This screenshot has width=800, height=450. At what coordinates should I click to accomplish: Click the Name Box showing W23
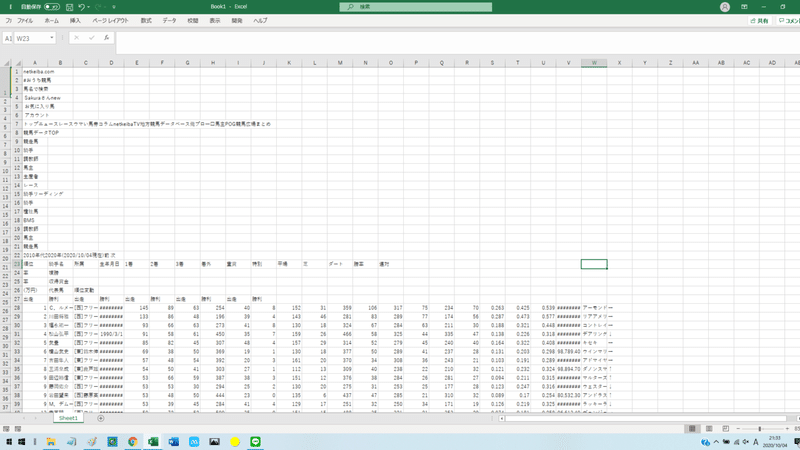coord(31,38)
